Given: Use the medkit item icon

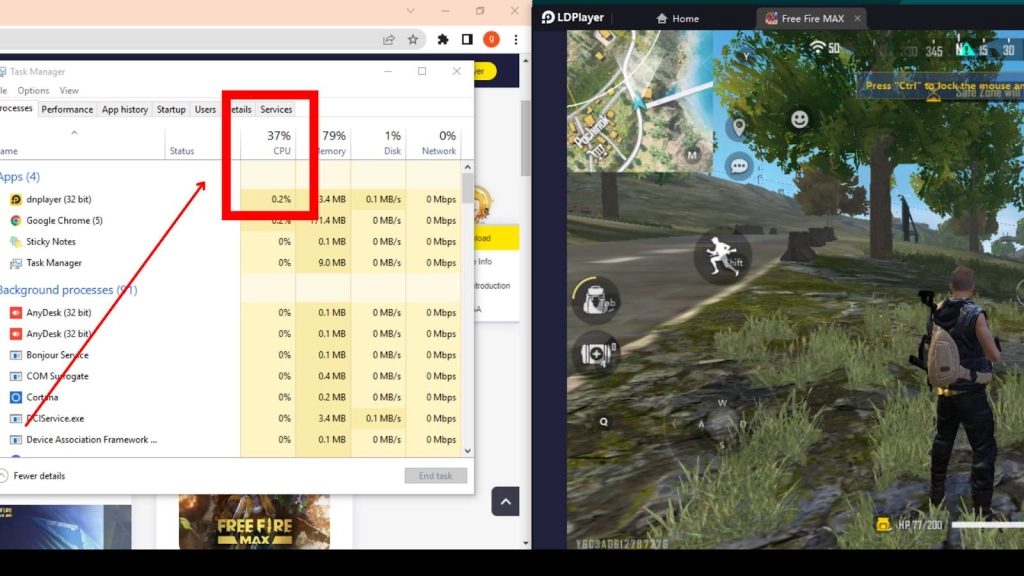Looking at the screenshot, I should coord(596,352).
